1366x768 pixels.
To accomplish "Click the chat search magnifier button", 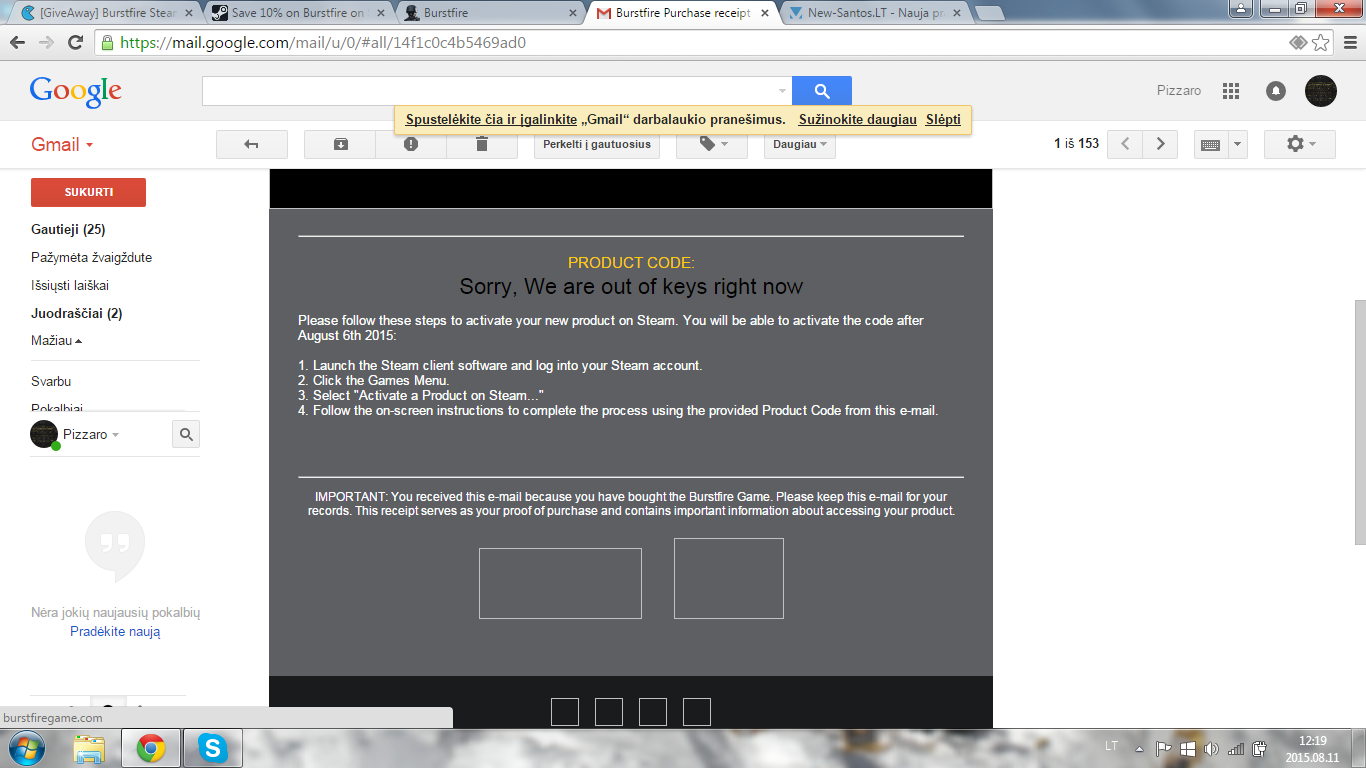I will [186, 434].
